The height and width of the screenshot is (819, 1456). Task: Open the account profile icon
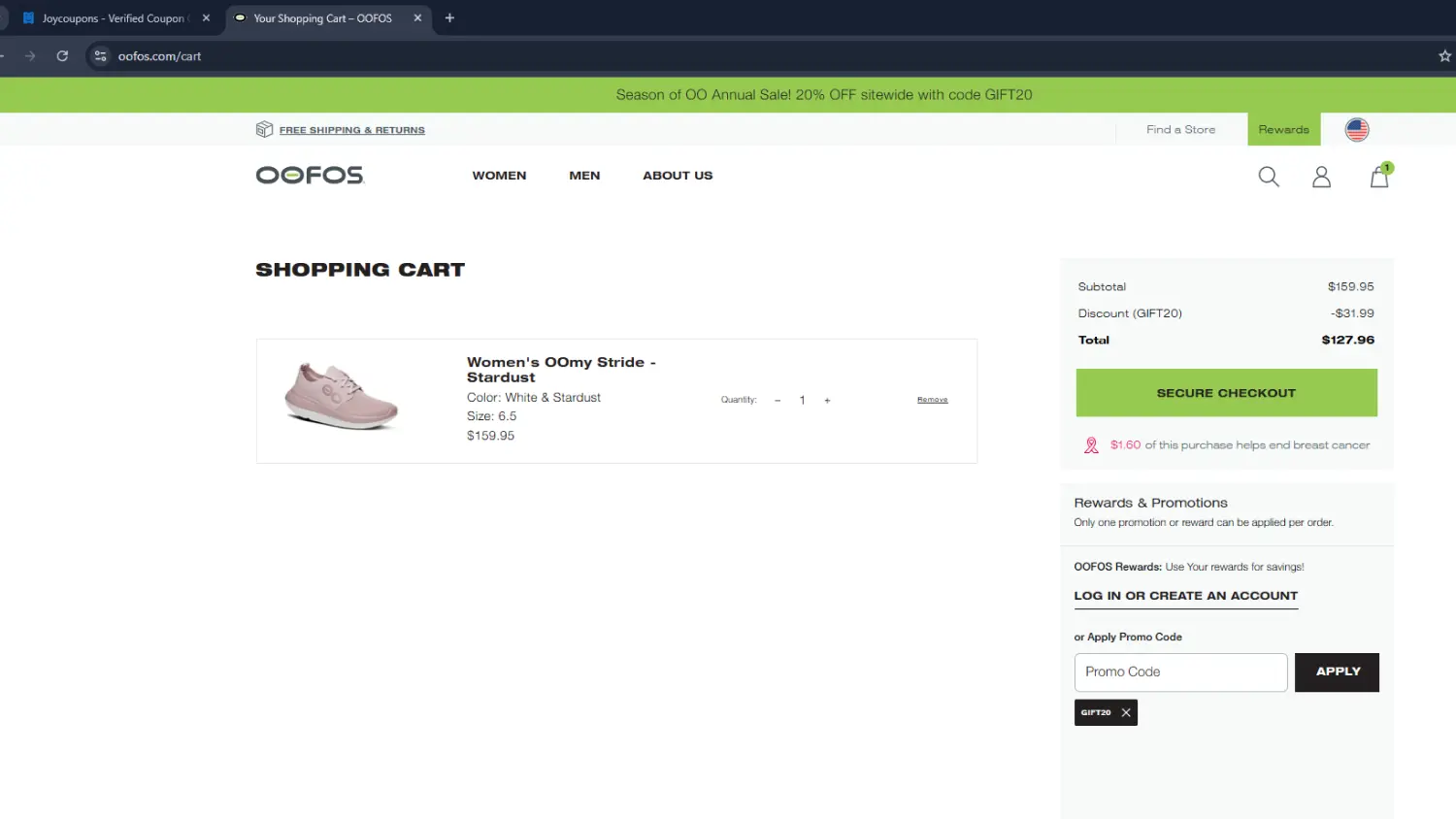pos(1321,177)
